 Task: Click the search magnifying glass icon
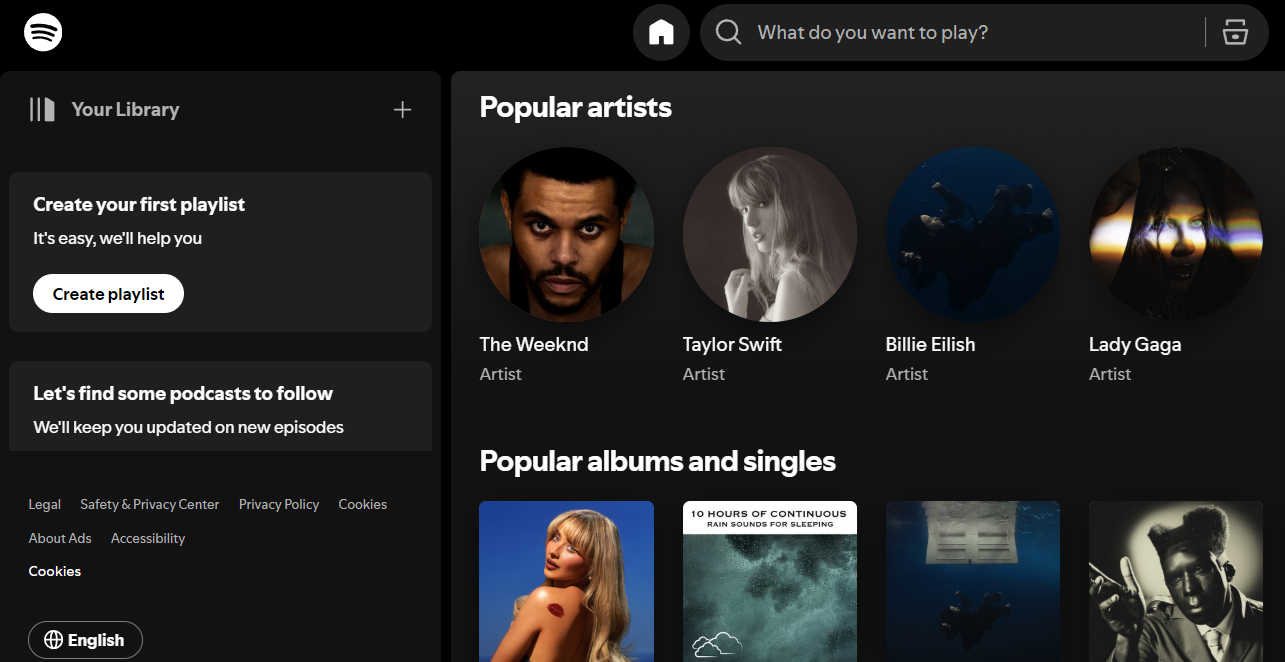[727, 32]
